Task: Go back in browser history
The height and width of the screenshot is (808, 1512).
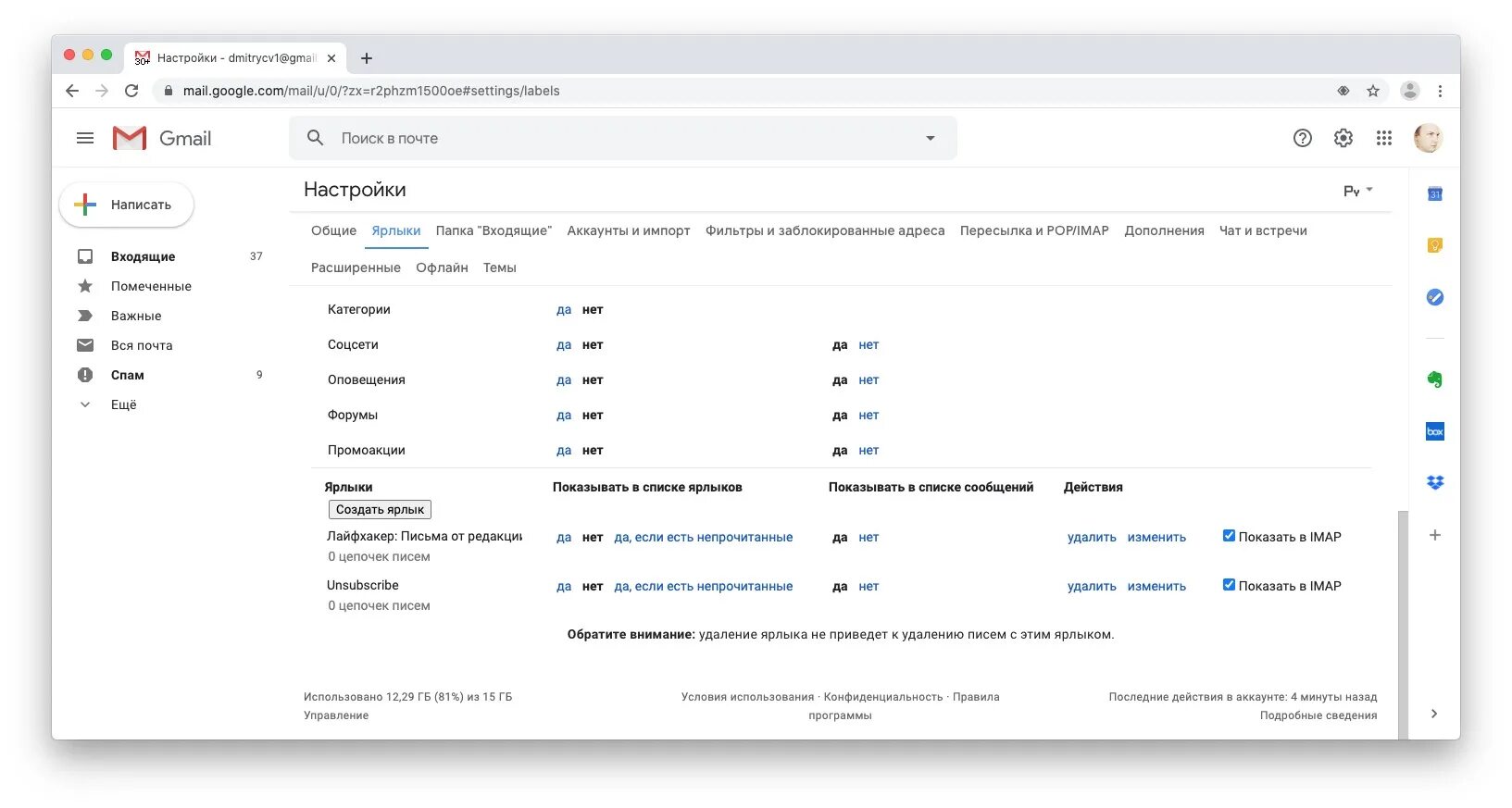Action: (x=72, y=91)
